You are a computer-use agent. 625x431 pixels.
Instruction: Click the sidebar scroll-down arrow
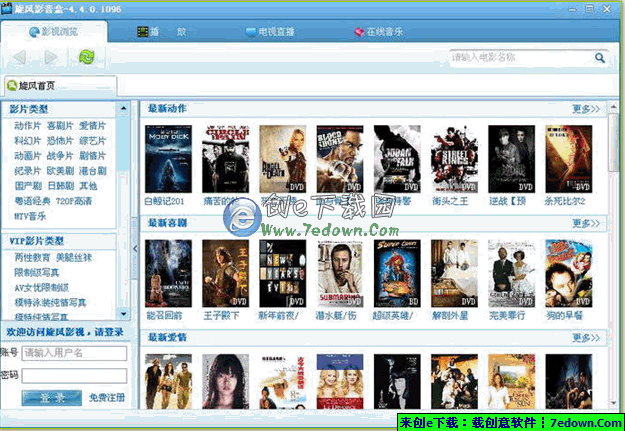pyautogui.click(x=123, y=314)
